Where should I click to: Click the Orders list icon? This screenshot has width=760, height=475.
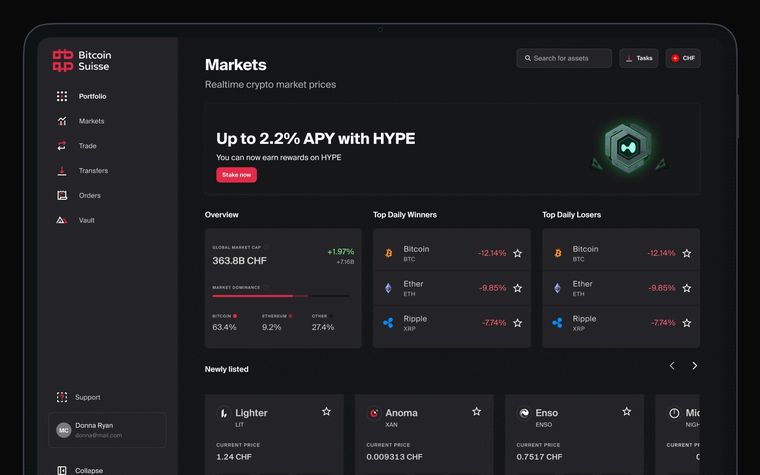pyautogui.click(x=62, y=195)
